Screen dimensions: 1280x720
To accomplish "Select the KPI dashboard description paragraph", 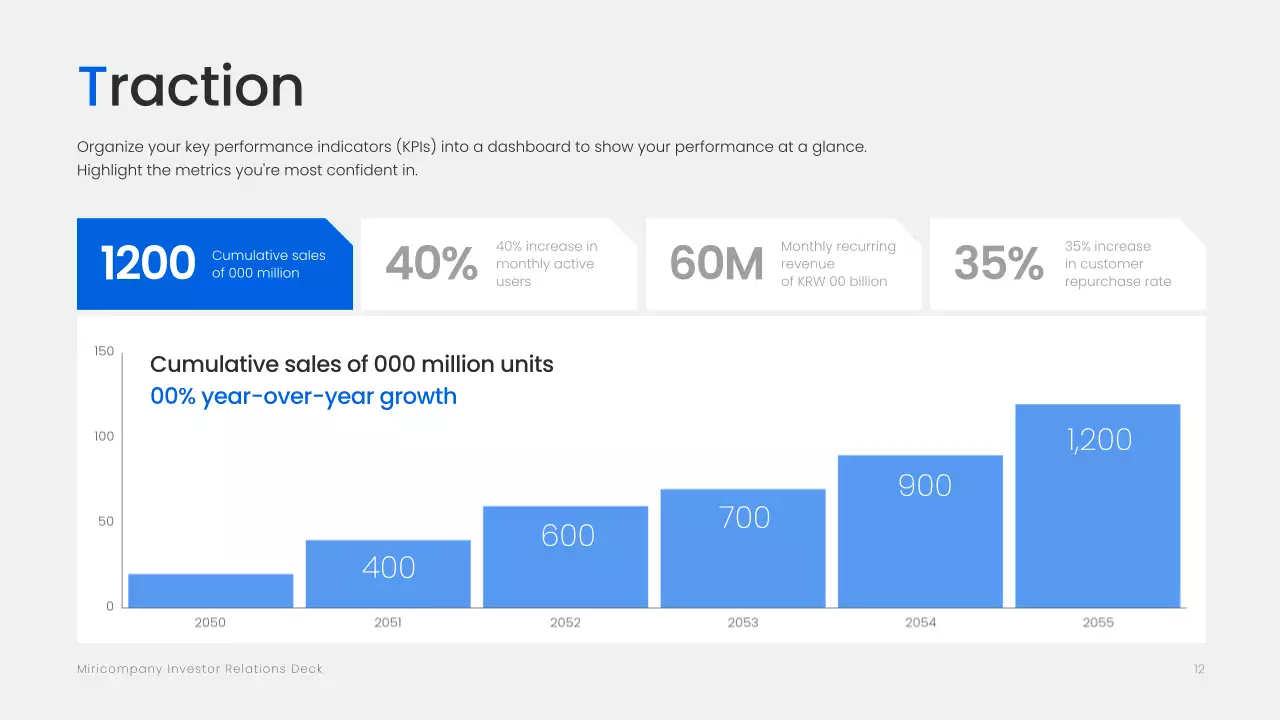I will point(471,157).
